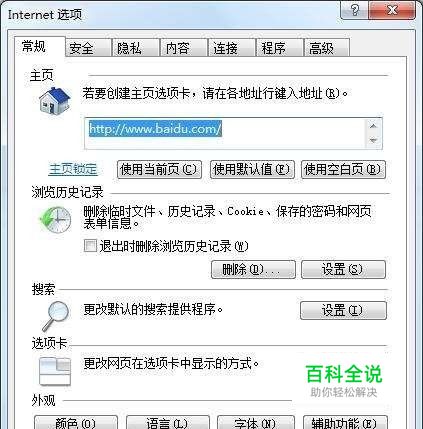Click the 主页锁定 link
This screenshot has width=423, height=429.
coord(73,169)
